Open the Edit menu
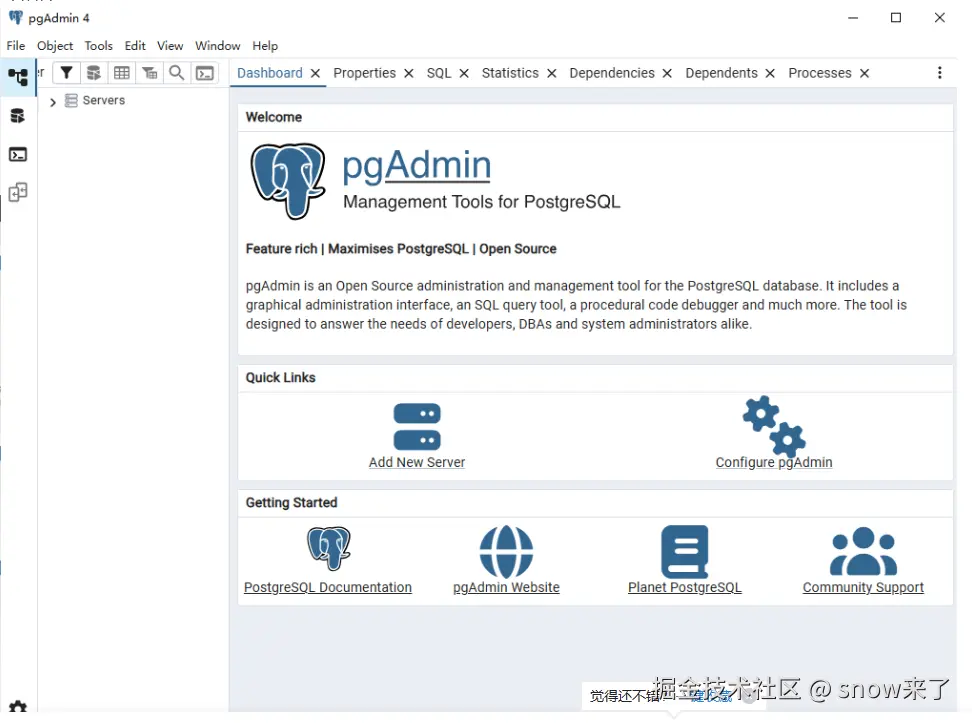Viewport: 972px width, 723px height. [x=135, y=46]
